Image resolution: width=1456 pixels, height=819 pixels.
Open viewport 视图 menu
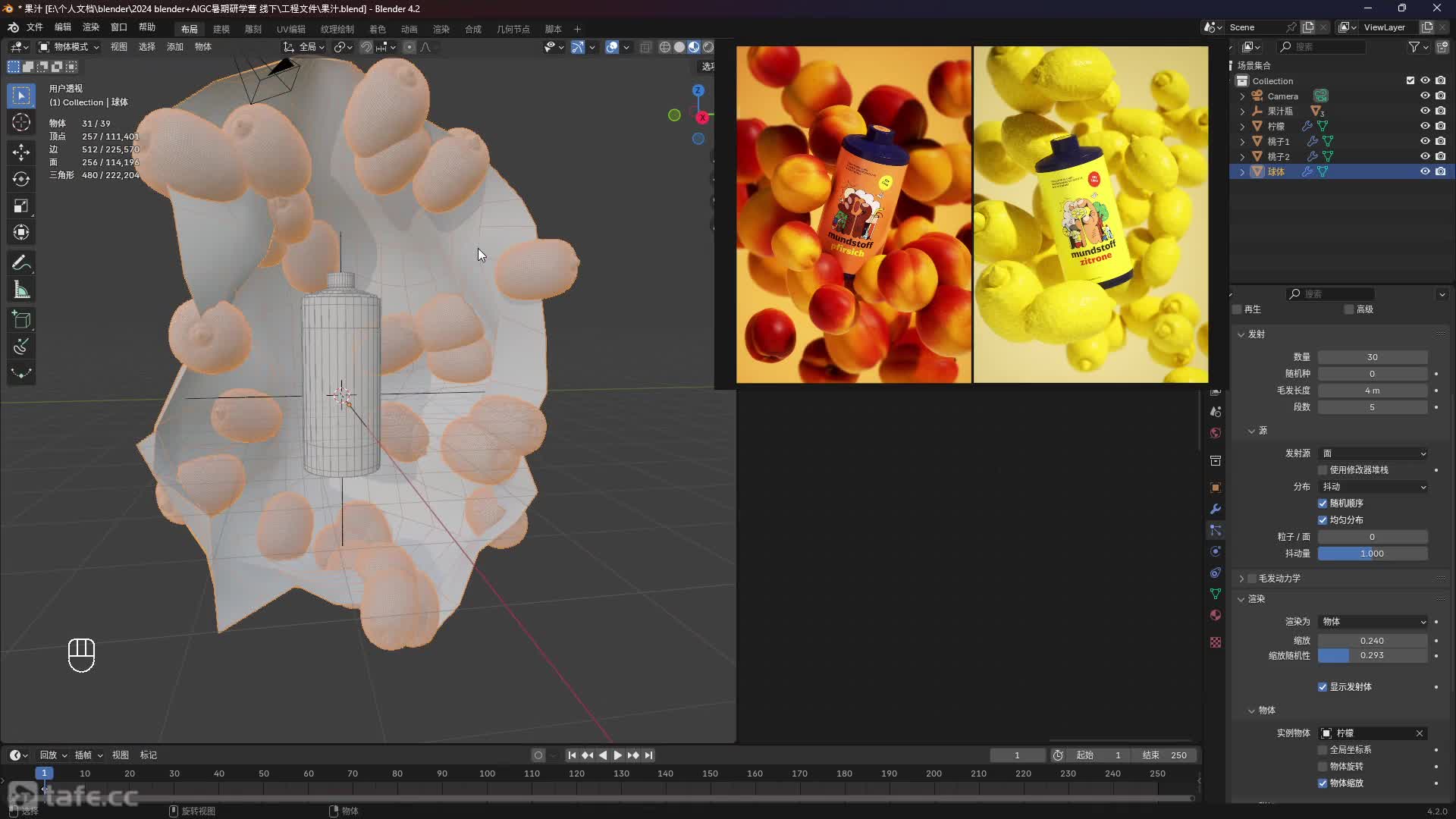(x=119, y=47)
